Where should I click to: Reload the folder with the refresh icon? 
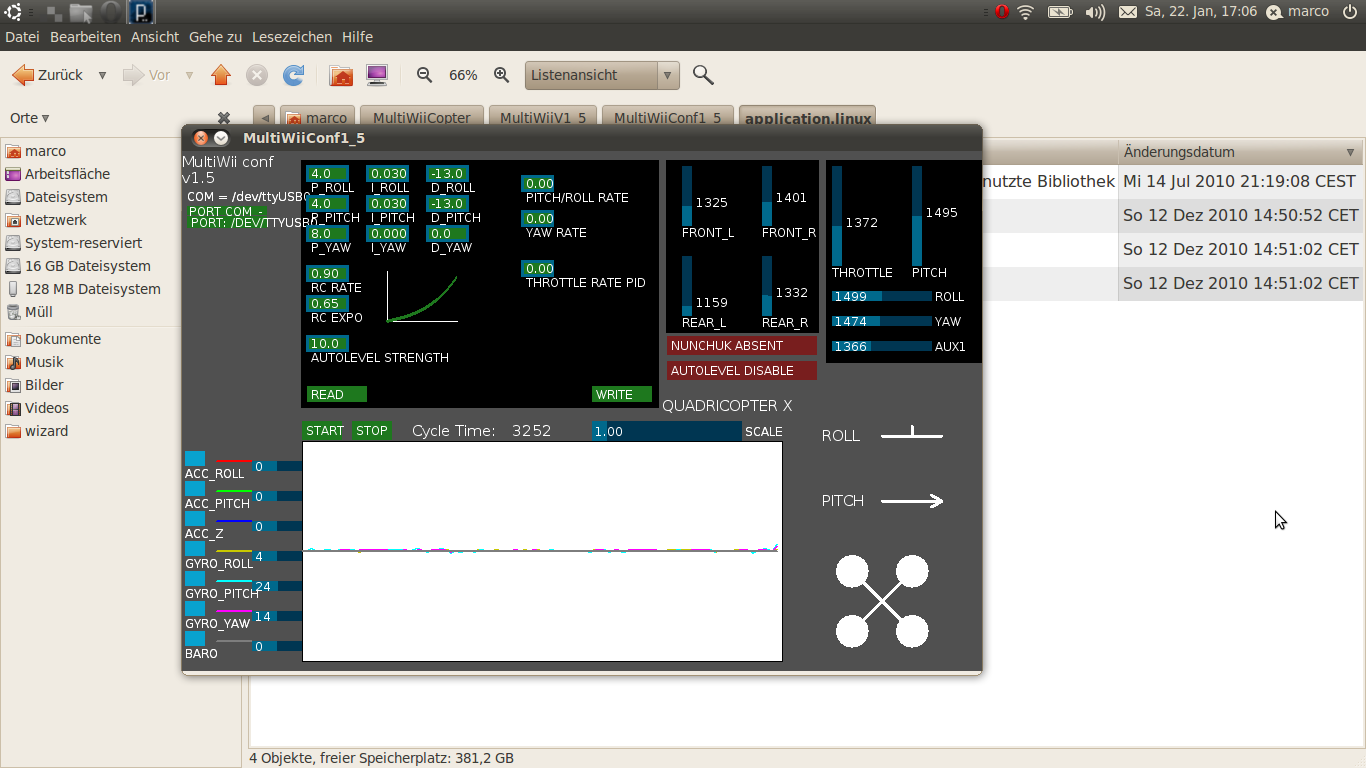pos(293,75)
